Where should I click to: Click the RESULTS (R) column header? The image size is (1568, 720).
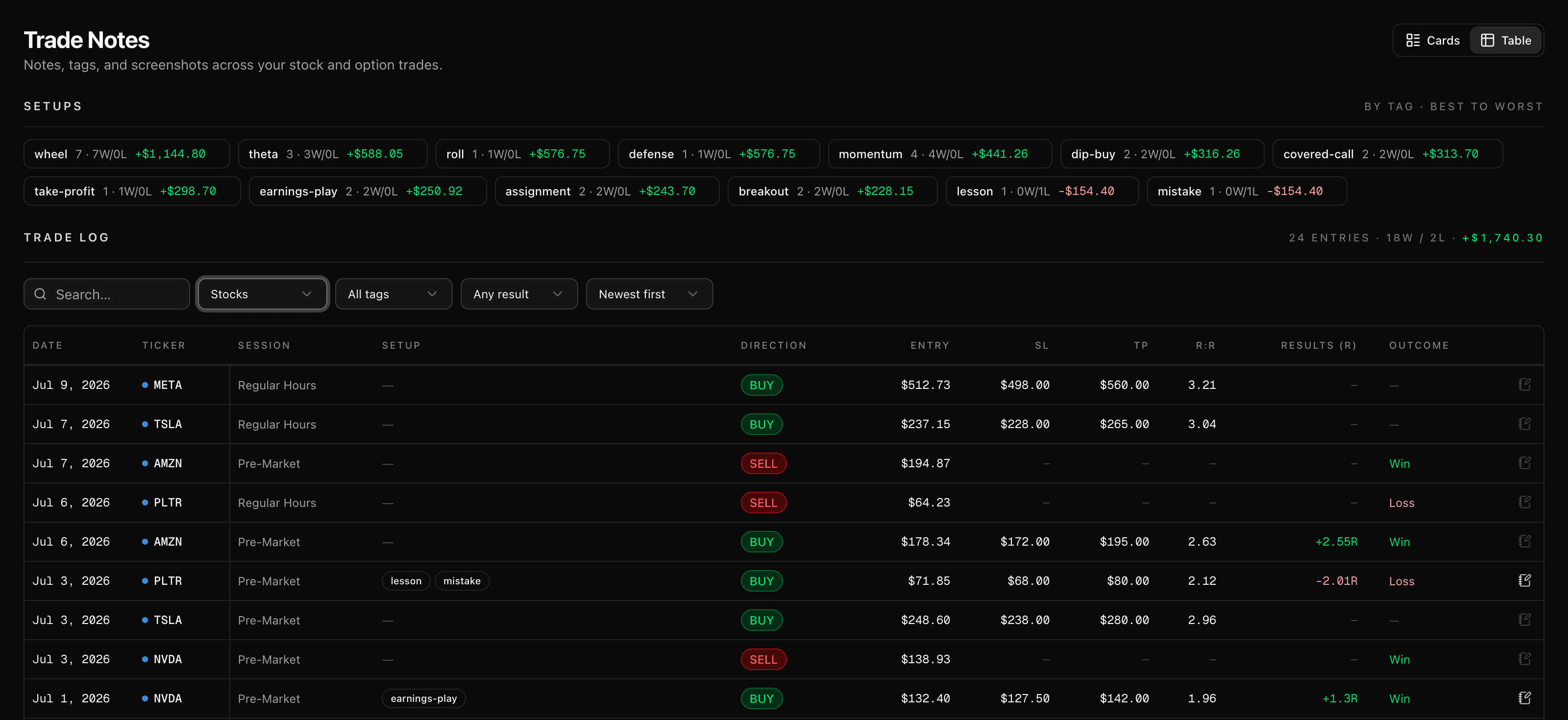1319,345
